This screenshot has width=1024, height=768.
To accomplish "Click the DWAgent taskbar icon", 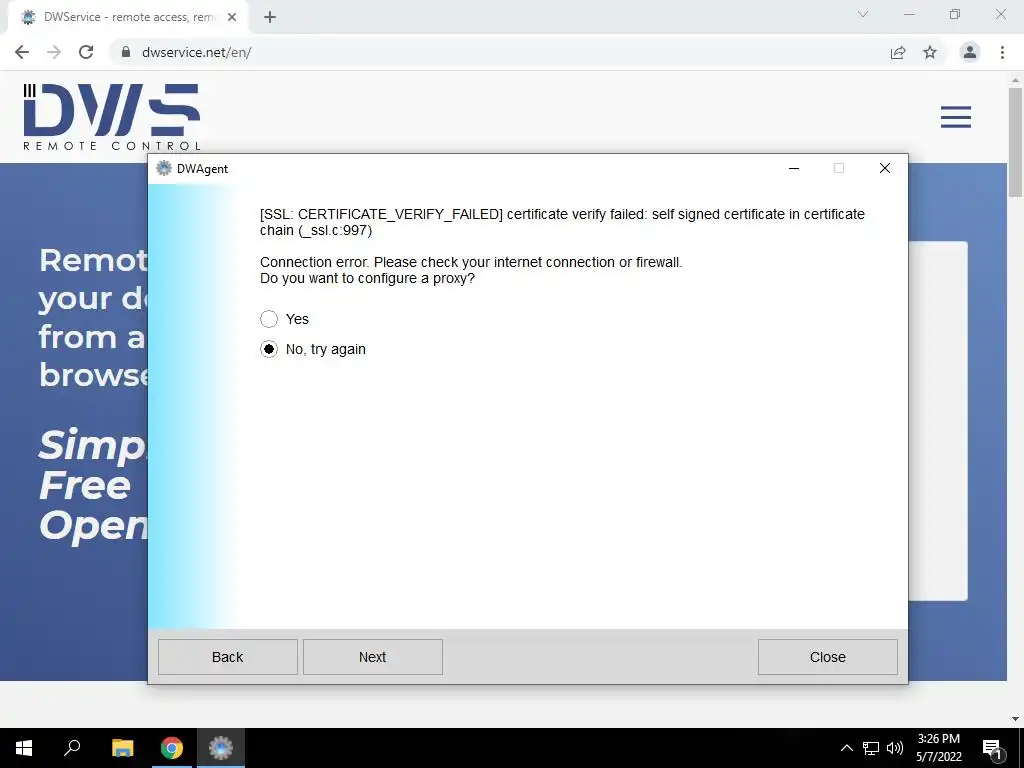I will [x=221, y=748].
